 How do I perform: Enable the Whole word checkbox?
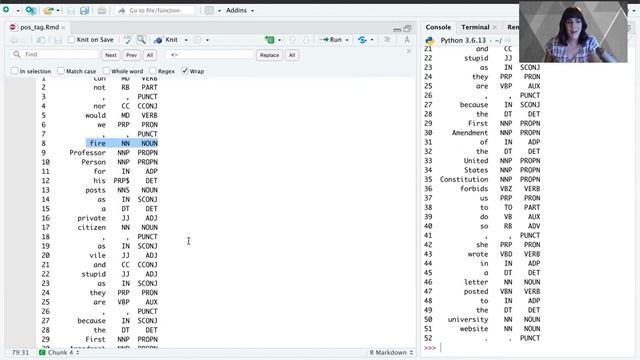point(106,71)
